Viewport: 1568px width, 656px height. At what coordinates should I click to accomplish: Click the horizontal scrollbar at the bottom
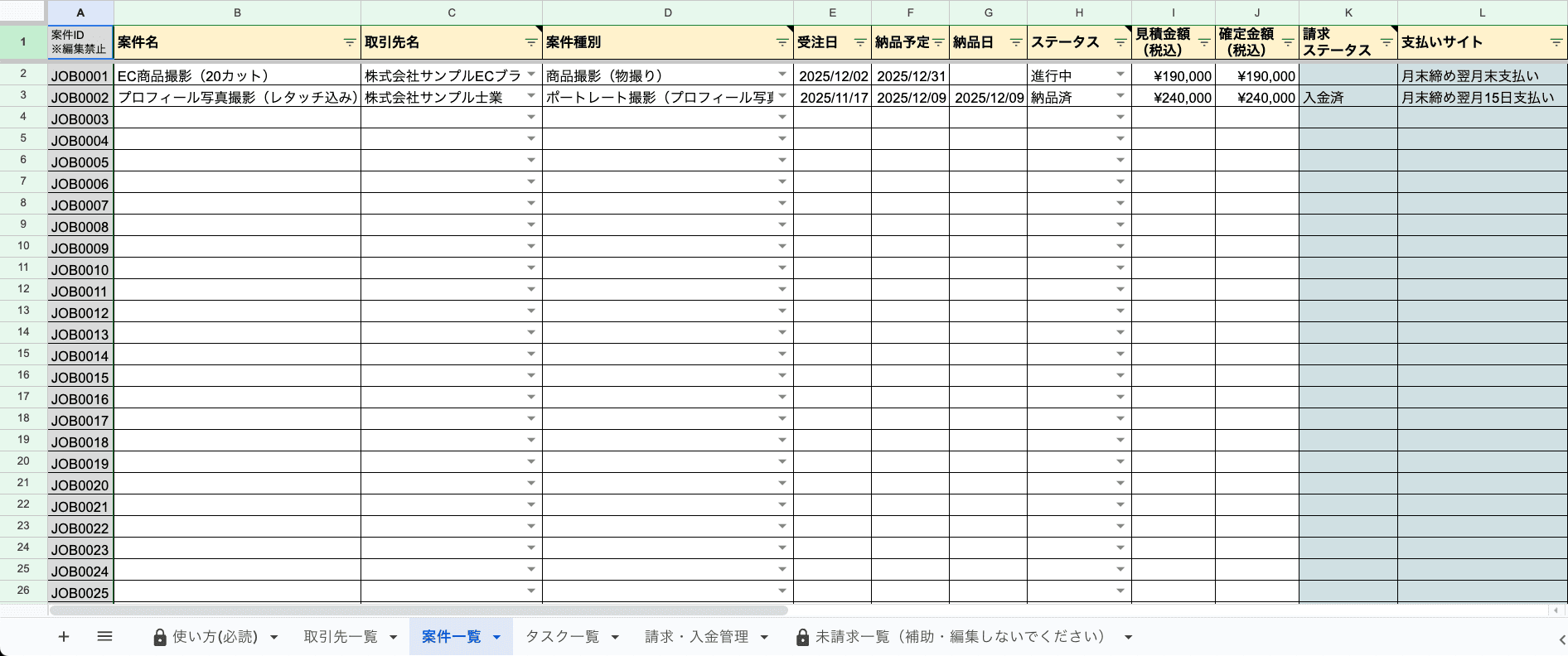[419, 610]
